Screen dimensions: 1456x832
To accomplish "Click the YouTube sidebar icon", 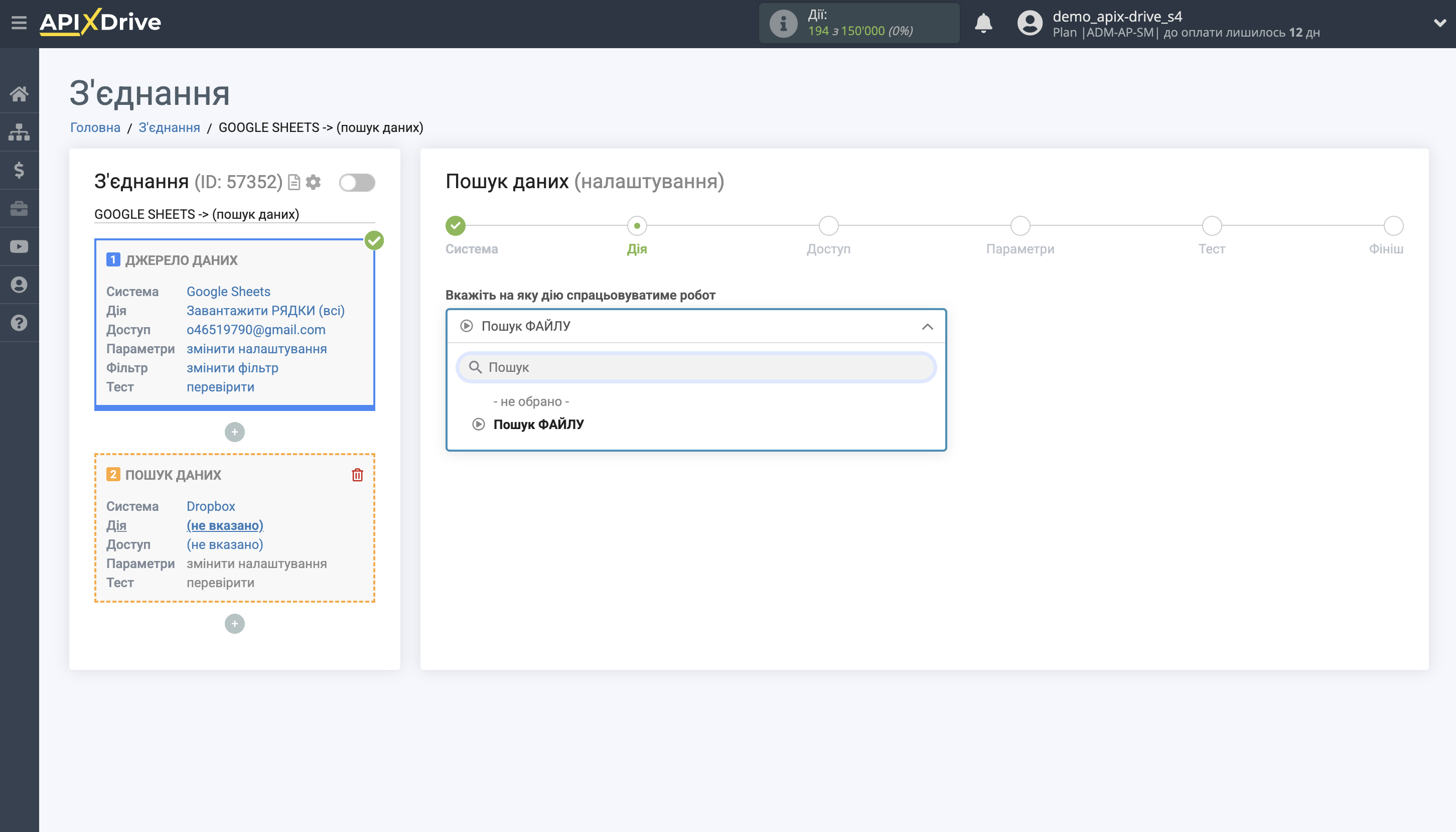I will pos(19,246).
